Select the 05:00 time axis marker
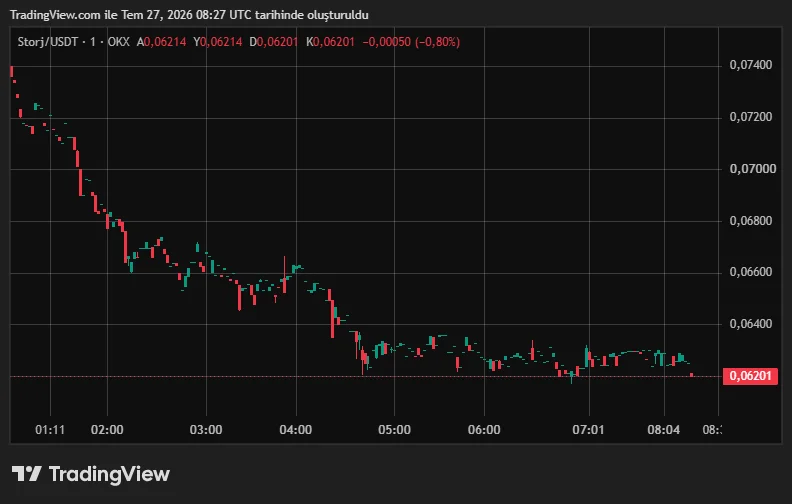 tap(394, 430)
